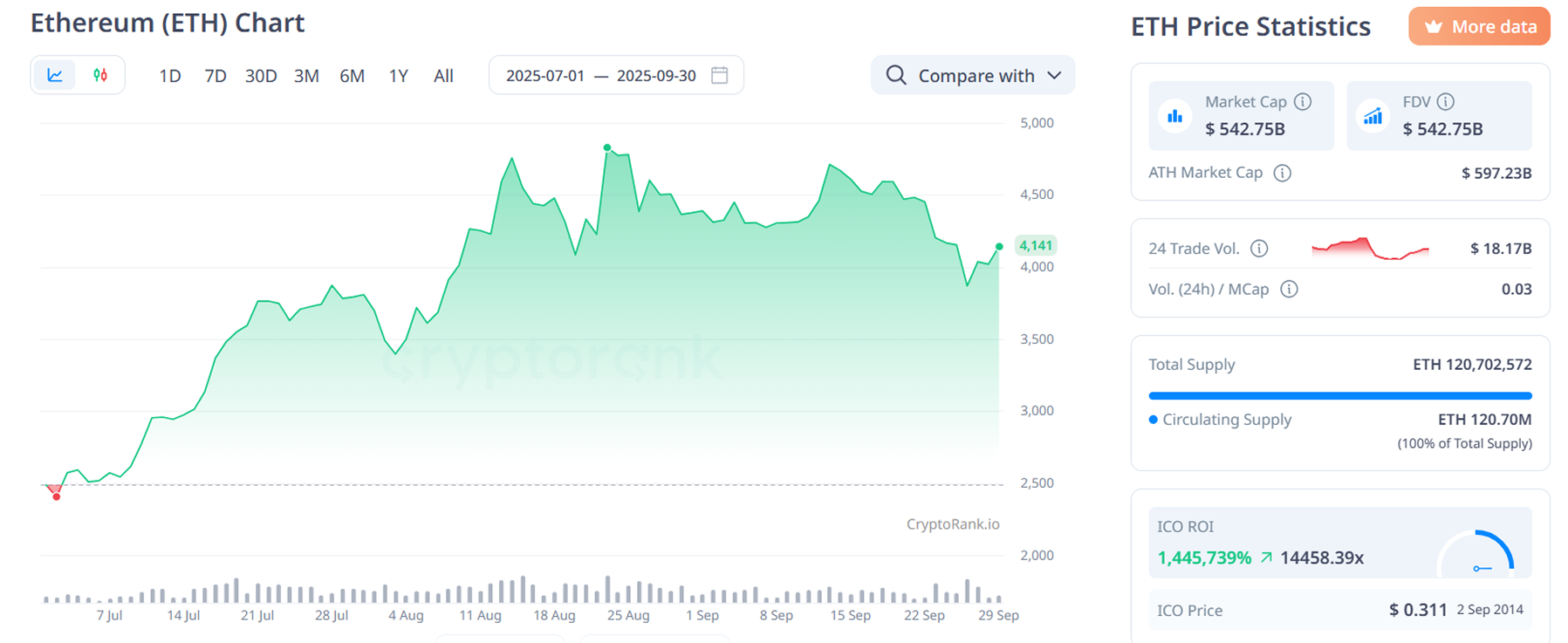
Task: Click the 24 Trade Vol. info icon
Action: pyautogui.click(x=1259, y=249)
